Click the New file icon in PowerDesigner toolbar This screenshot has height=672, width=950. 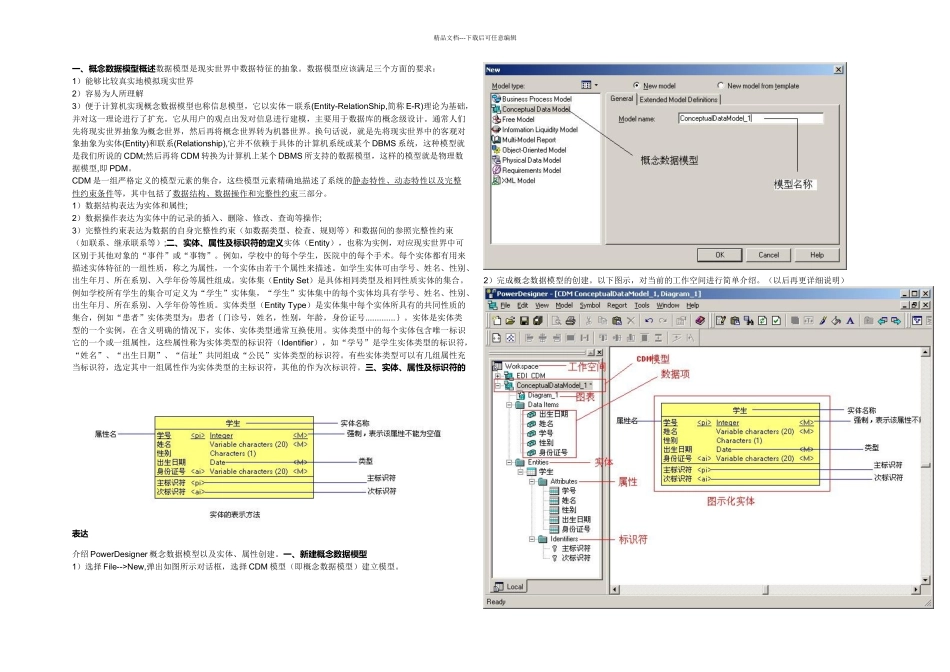pyautogui.click(x=497, y=321)
